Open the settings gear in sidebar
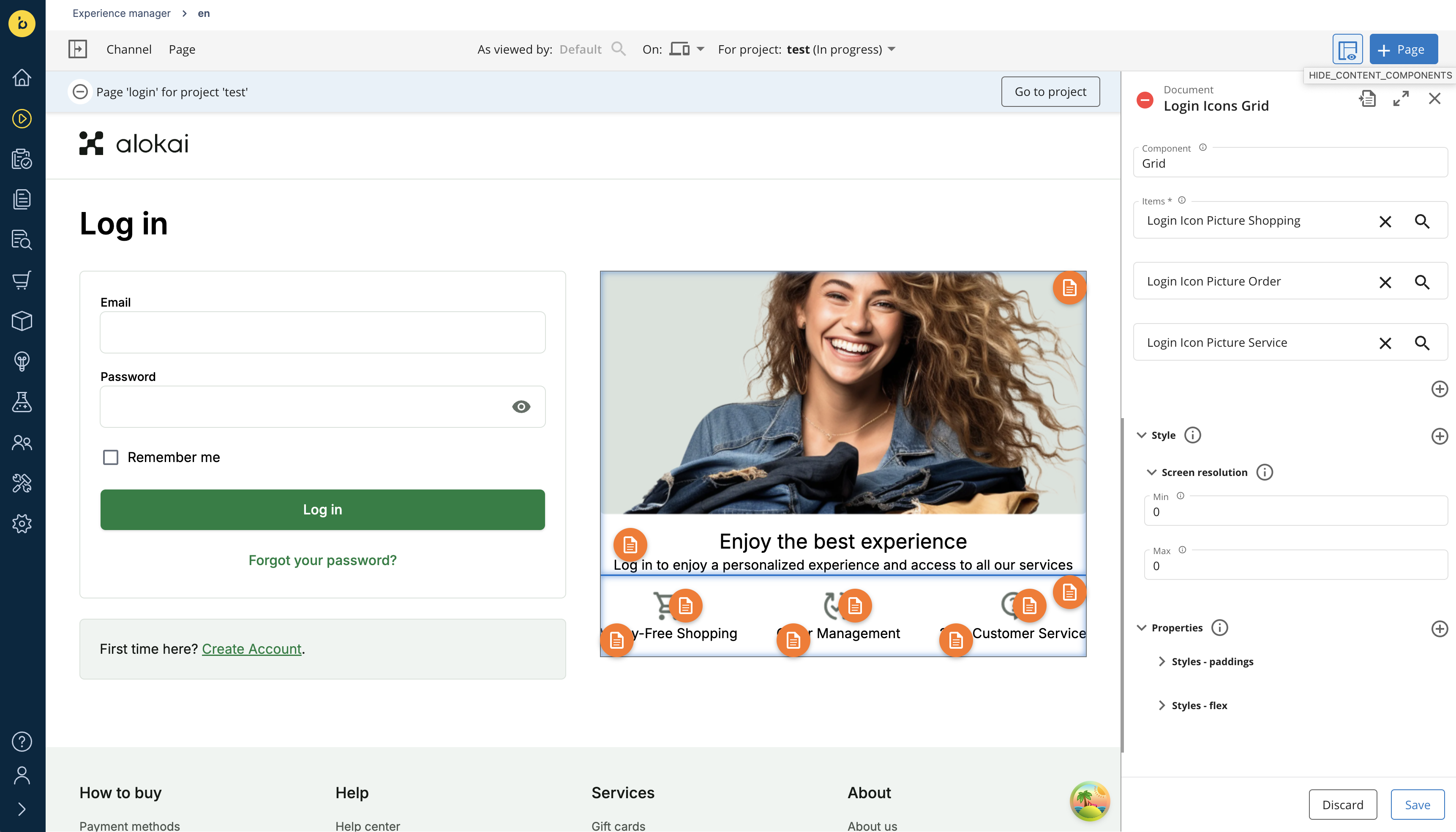Viewport: 1456px width, 832px height. click(x=22, y=523)
